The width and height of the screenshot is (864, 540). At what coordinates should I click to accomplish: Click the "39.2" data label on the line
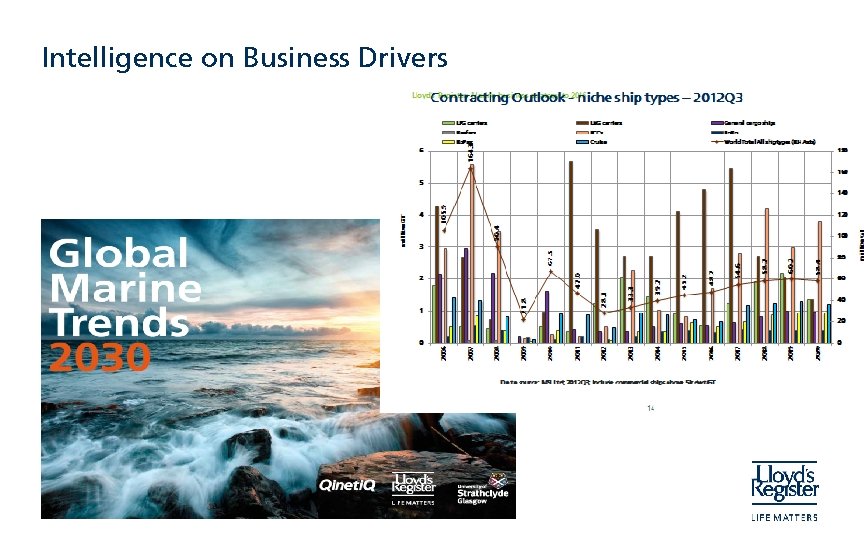[657, 287]
